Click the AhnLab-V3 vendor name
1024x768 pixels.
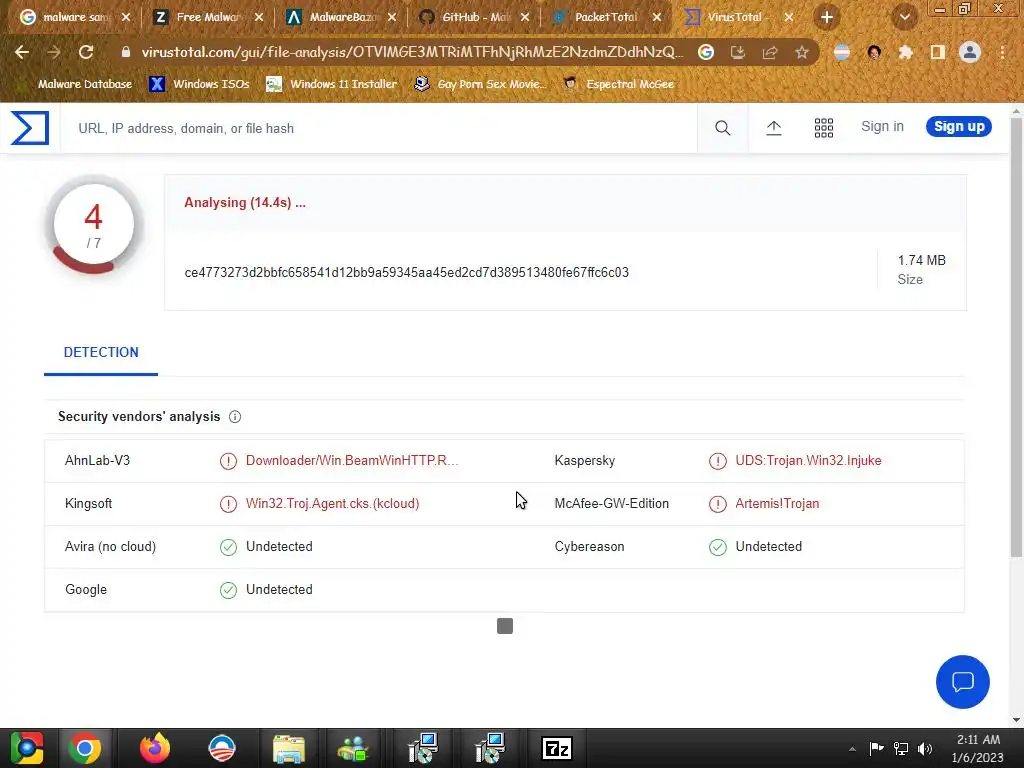(x=97, y=460)
